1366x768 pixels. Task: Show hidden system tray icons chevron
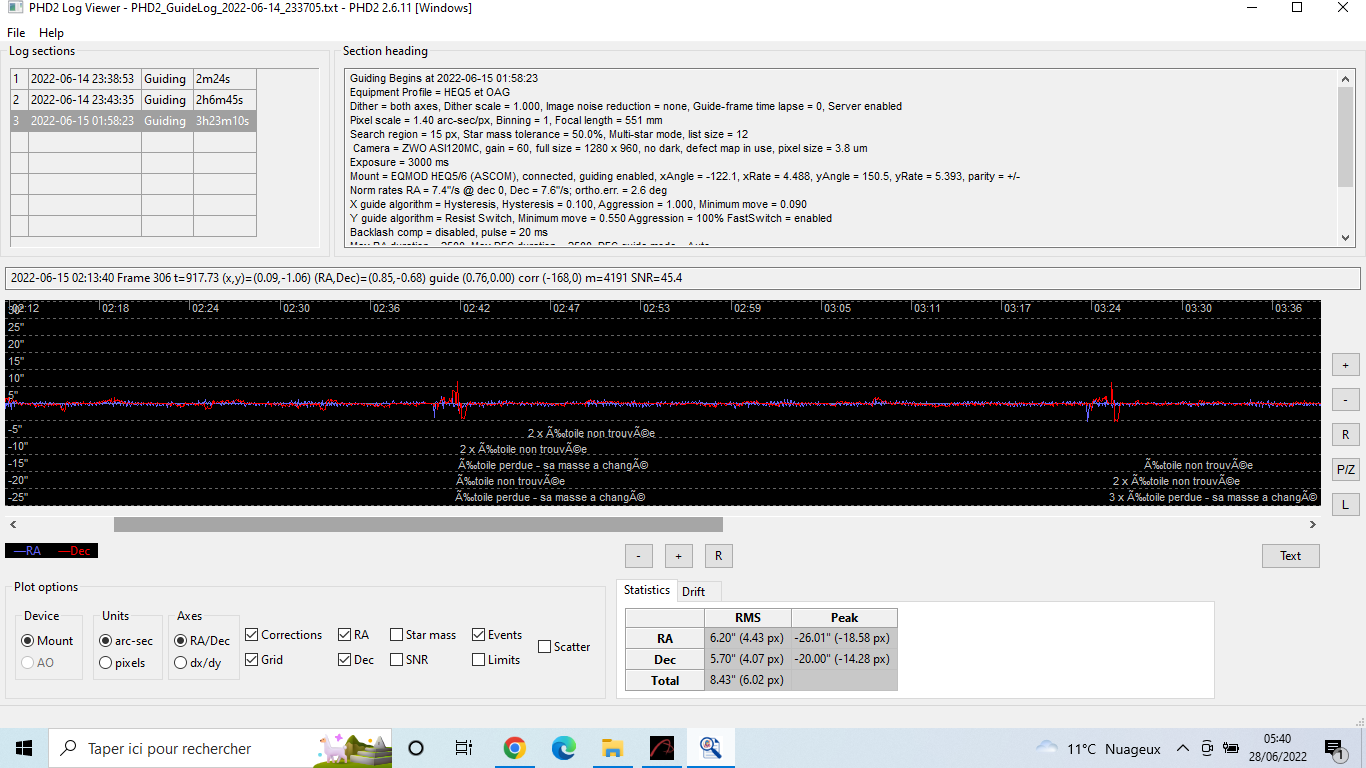pyautogui.click(x=1183, y=748)
